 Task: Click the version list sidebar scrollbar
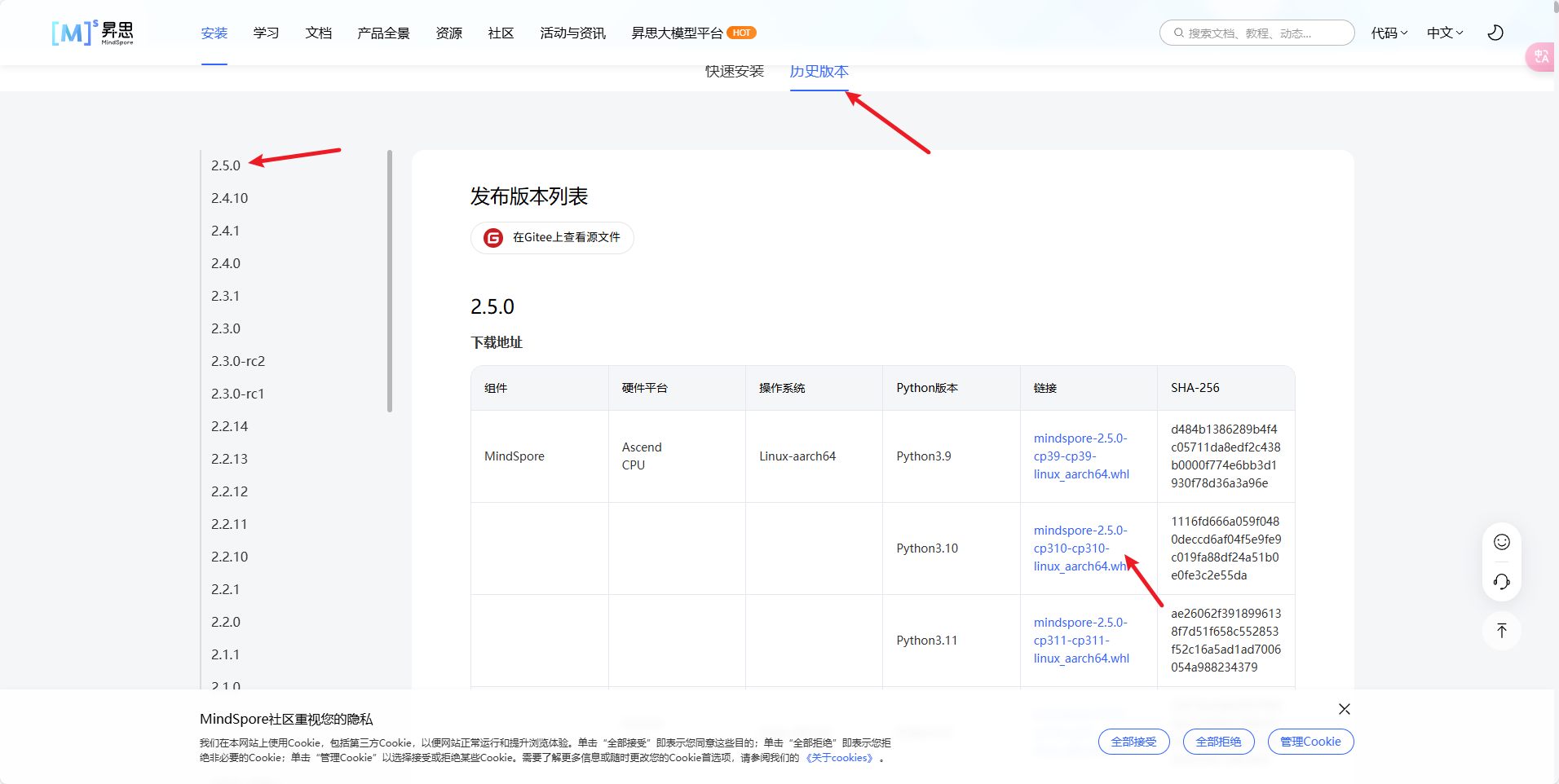click(x=390, y=281)
